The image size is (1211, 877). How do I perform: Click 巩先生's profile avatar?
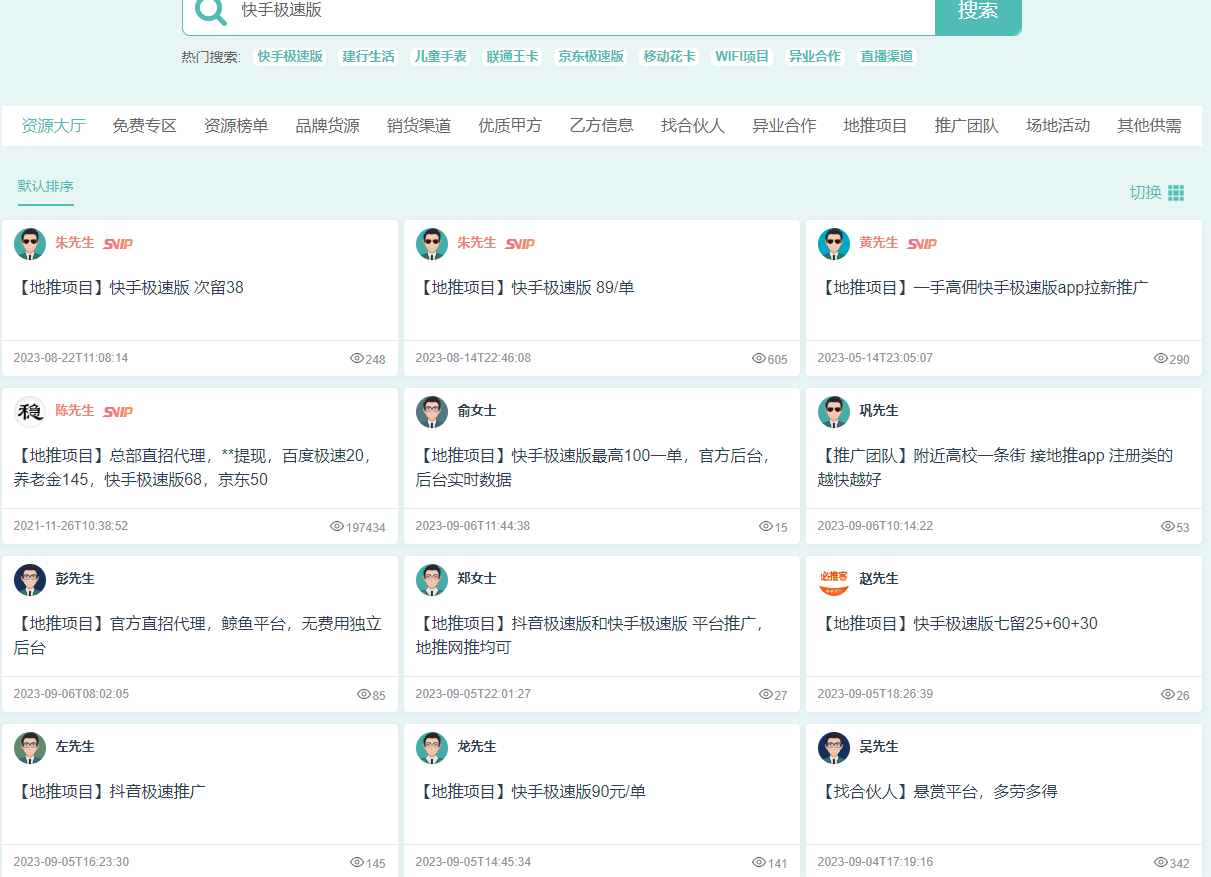[x=834, y=412]
